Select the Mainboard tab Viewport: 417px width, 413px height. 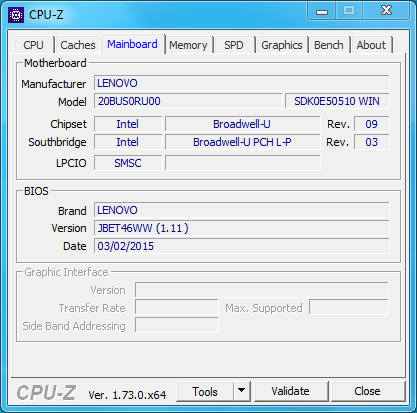point(132,44)
